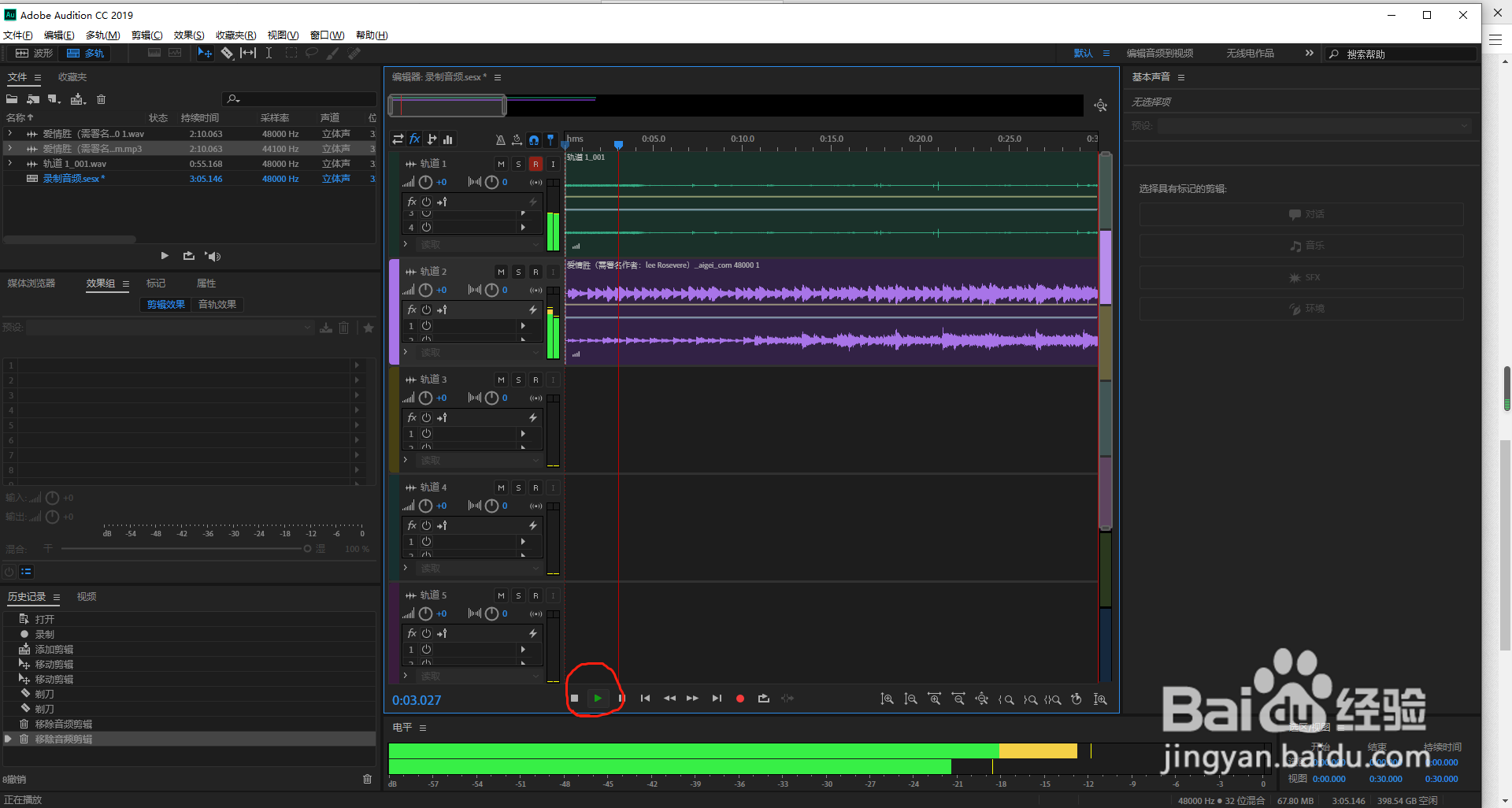Toggle loop playback icon in transport

point(764,699)
